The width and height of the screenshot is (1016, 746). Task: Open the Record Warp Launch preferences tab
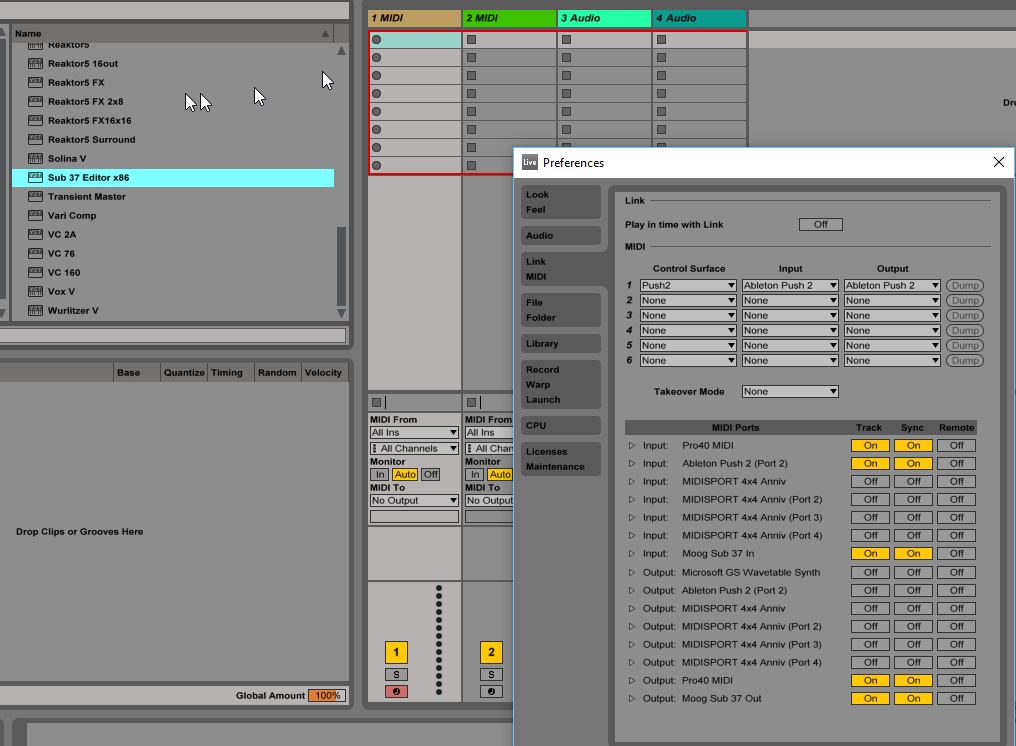pos(560,384)
